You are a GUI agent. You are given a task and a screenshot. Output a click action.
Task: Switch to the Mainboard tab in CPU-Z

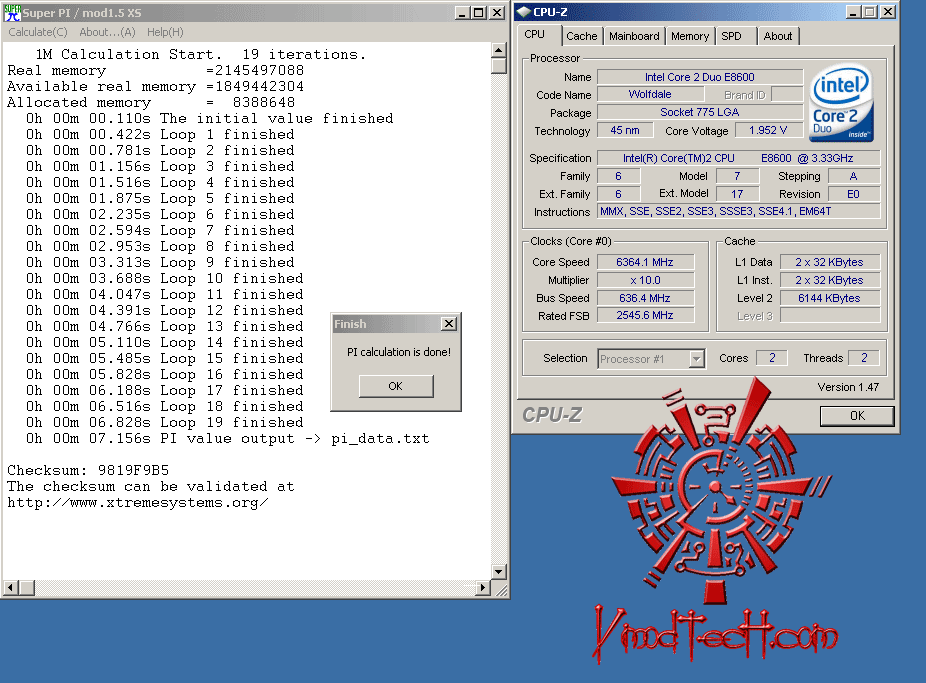coord(634,36)
